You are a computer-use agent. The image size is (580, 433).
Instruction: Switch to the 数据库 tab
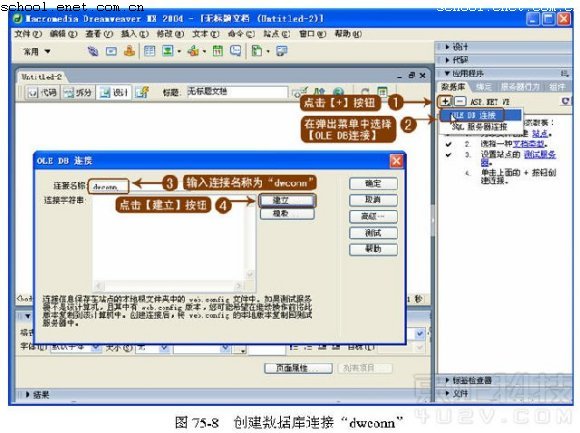pos(453,87)
